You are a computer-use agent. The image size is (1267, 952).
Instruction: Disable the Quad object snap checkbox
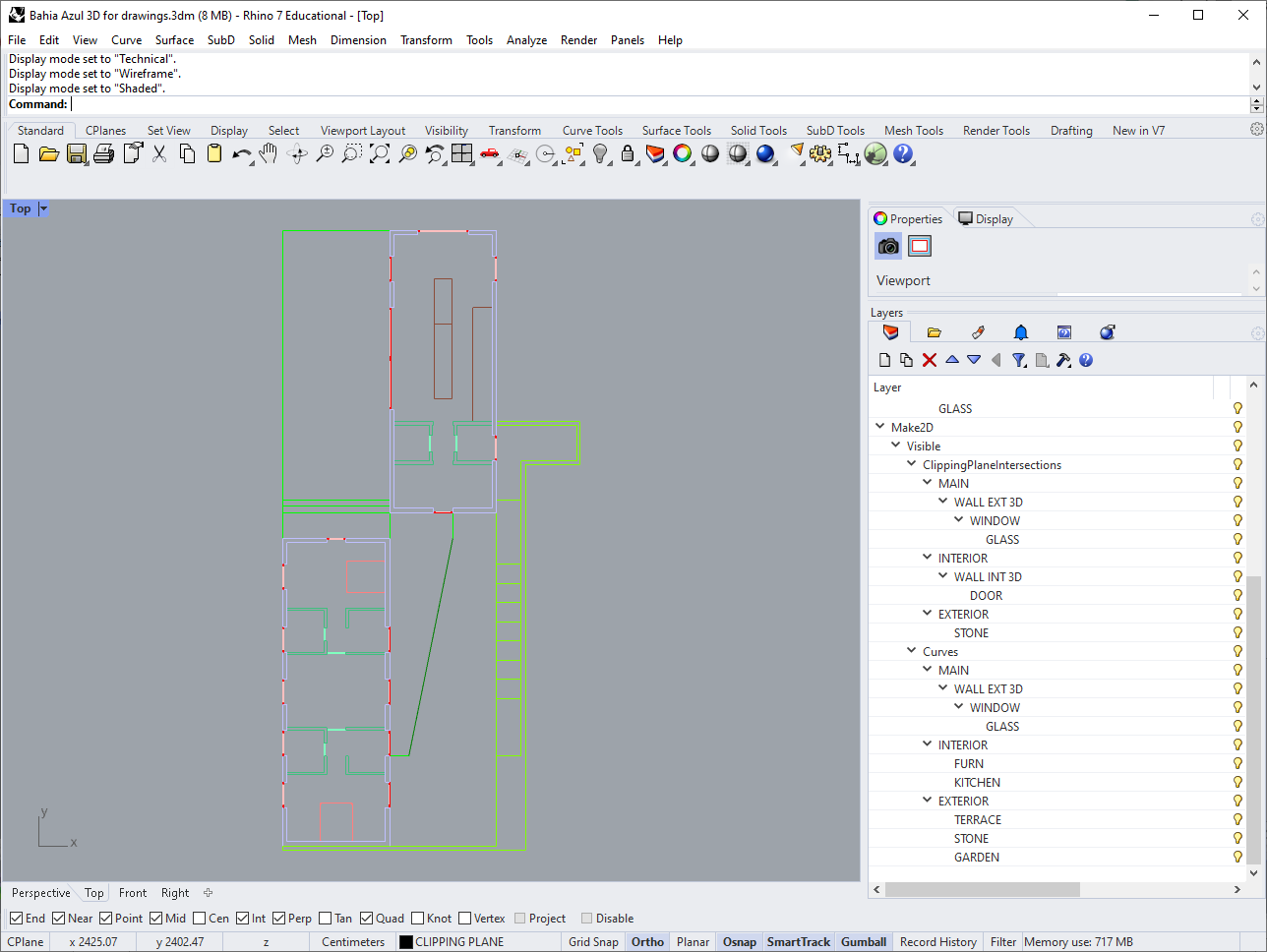367,919
